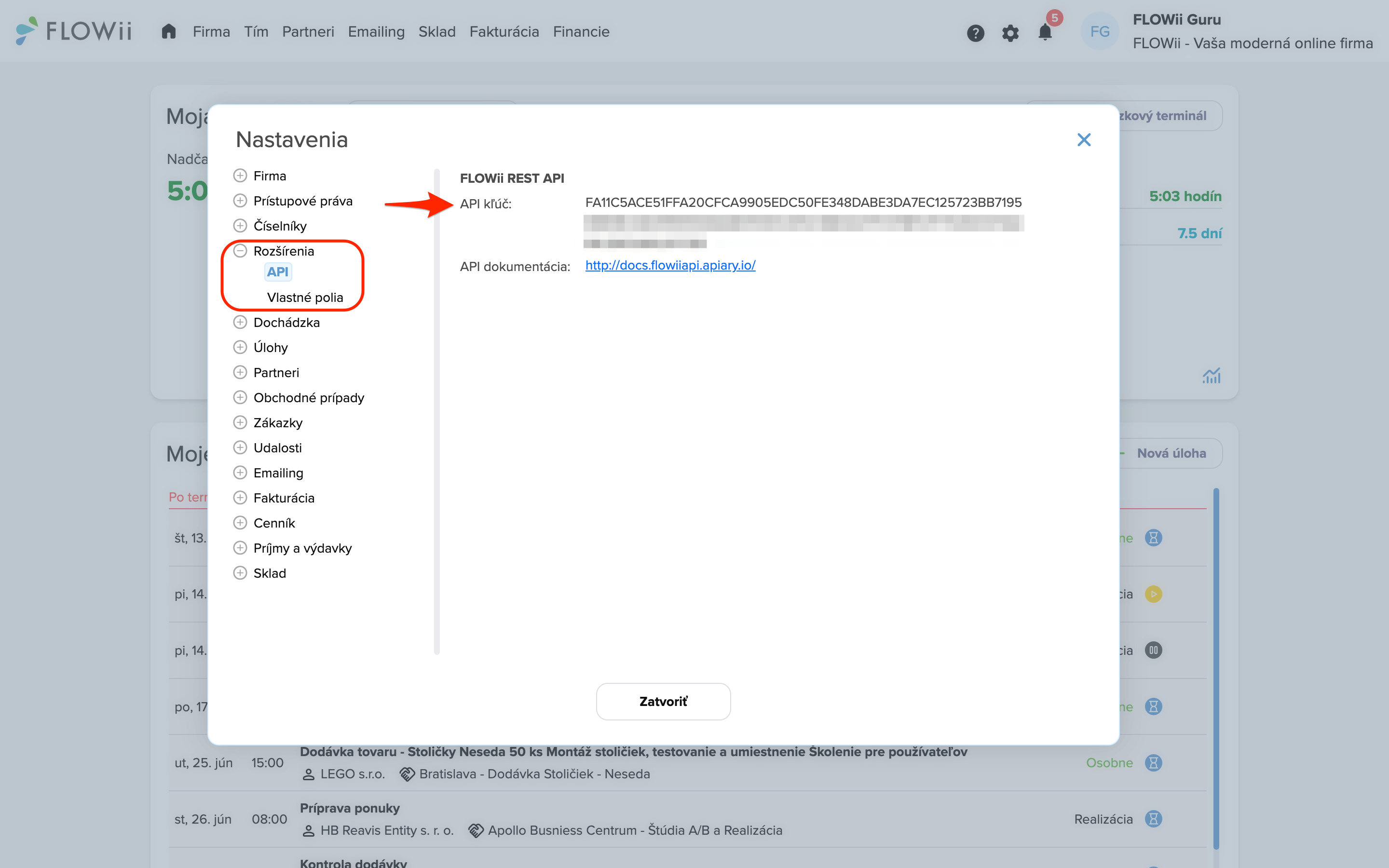Expand the Udalosti settings
Viewport: 1389px width, 868px height.
[x=240, y=448]
